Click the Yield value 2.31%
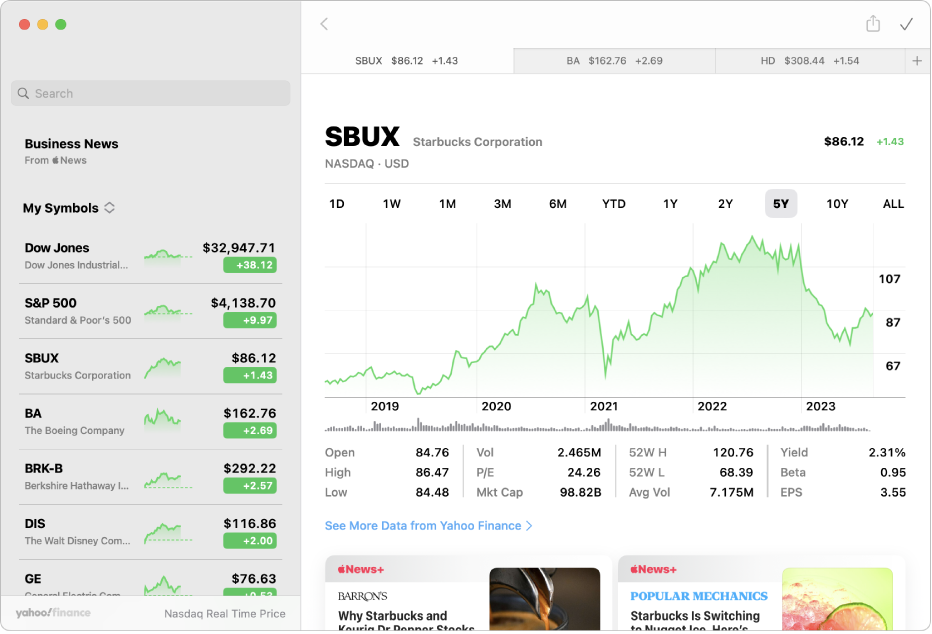The height and width of the screenshot is (634, 932). [x=887, y=453]
